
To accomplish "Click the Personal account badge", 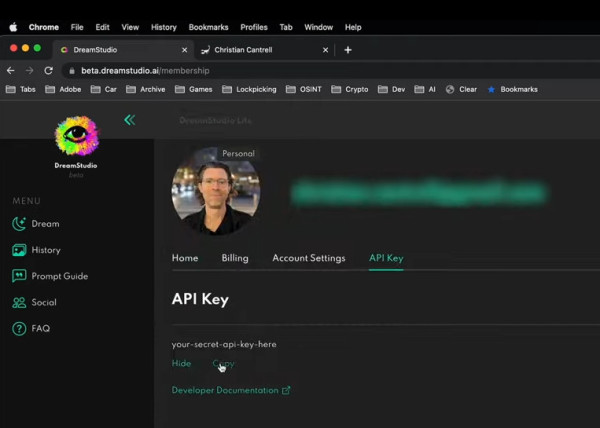I will coord(238,154).
